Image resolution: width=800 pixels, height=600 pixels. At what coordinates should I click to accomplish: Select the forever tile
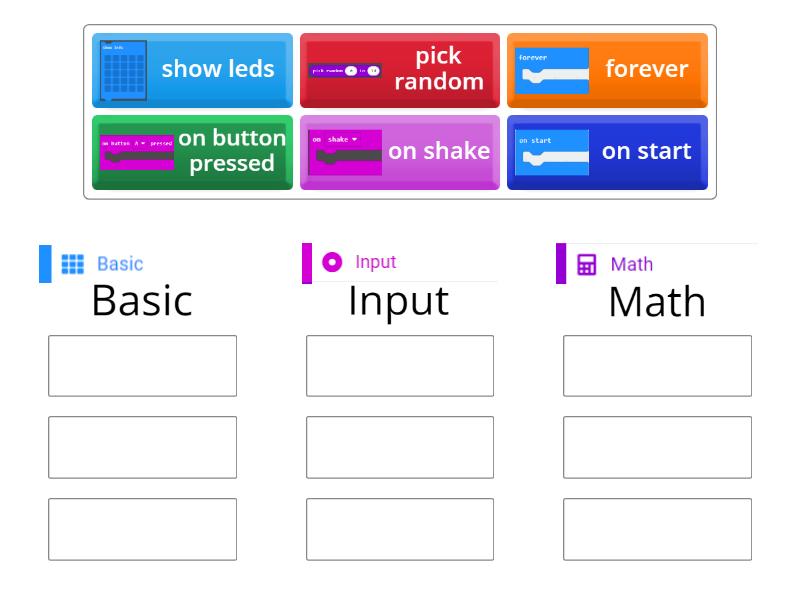tap(608, 70)
